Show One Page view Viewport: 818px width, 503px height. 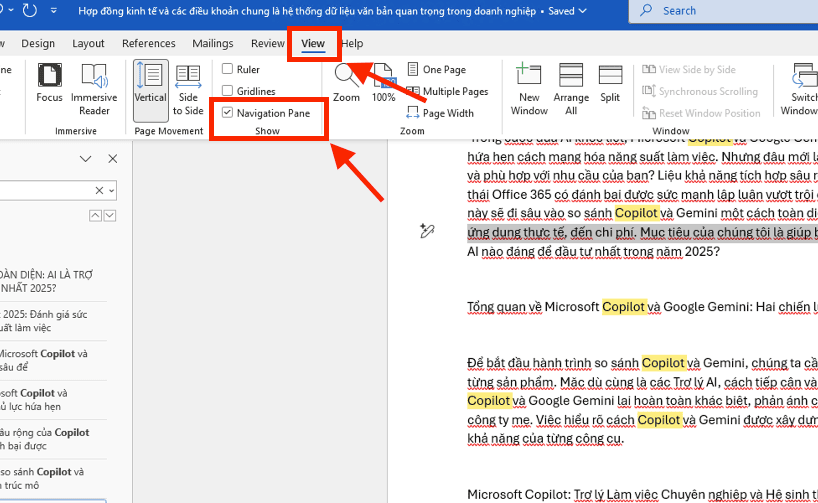pyautogui.click(x=437, y=69)
